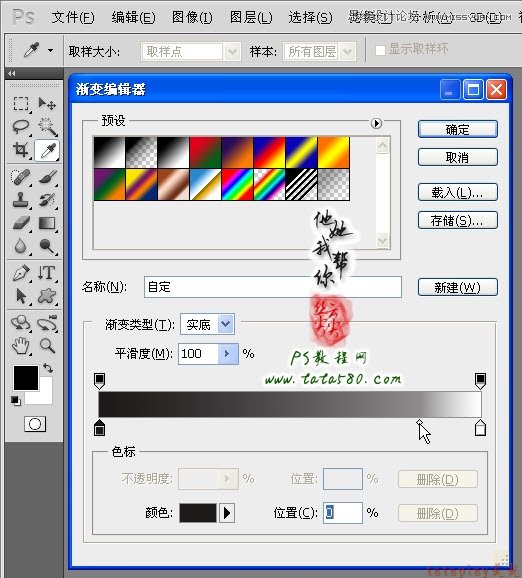Open the color stop 颜色 arrow menu
Image resolution: width=522 pixels, height=578 pixels.
[227, 513]
